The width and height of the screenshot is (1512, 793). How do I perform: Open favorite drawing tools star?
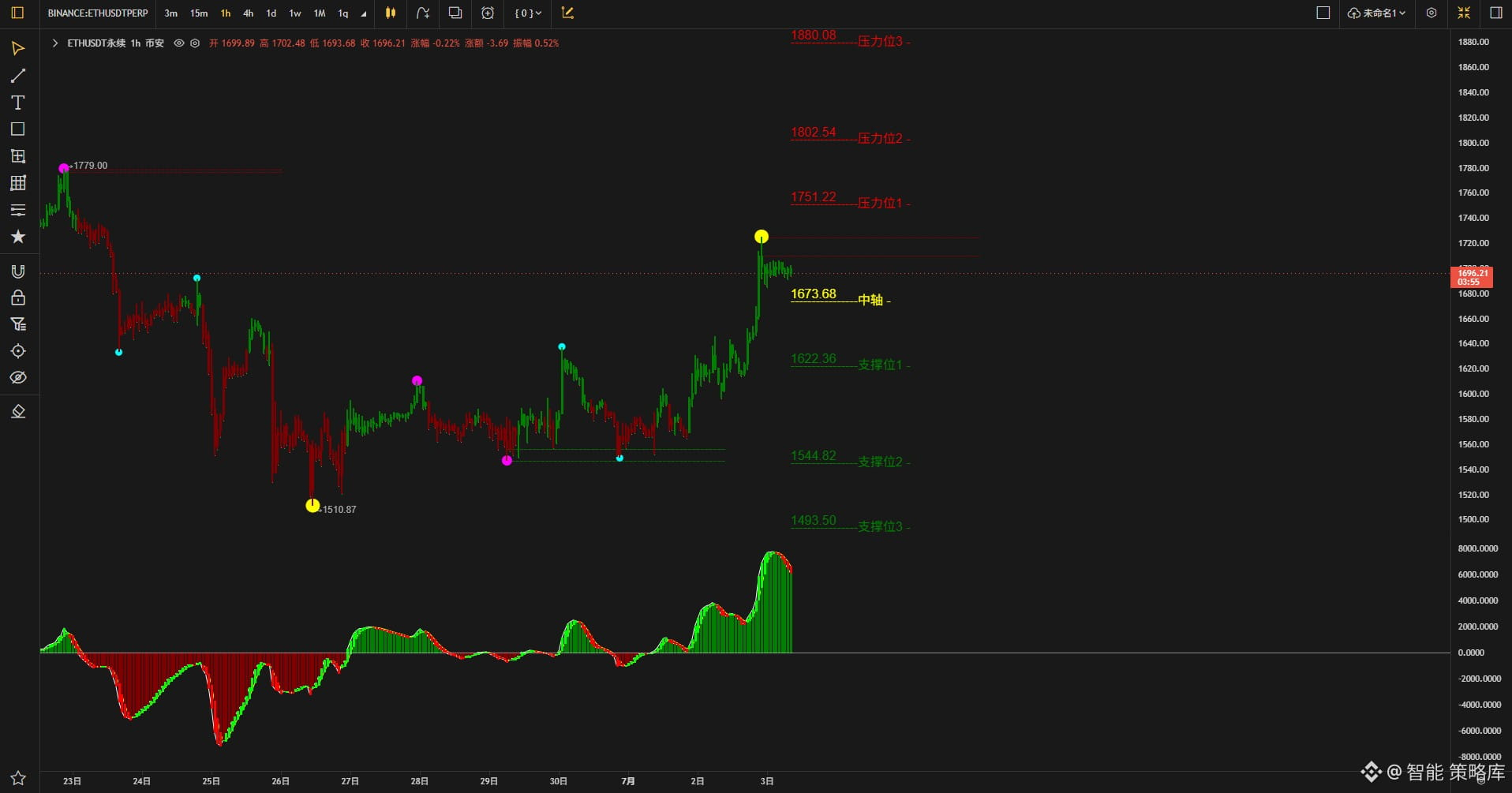coord(18,237)
